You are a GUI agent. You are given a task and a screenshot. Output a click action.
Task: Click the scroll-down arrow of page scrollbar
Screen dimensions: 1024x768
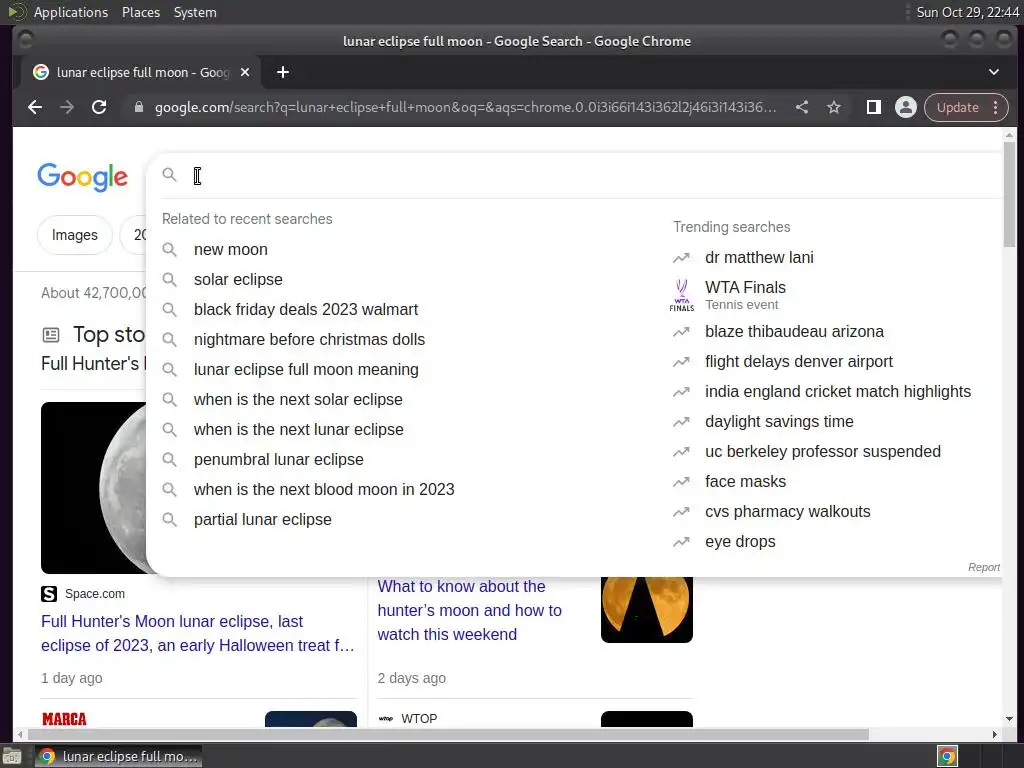coord(1009,719)
